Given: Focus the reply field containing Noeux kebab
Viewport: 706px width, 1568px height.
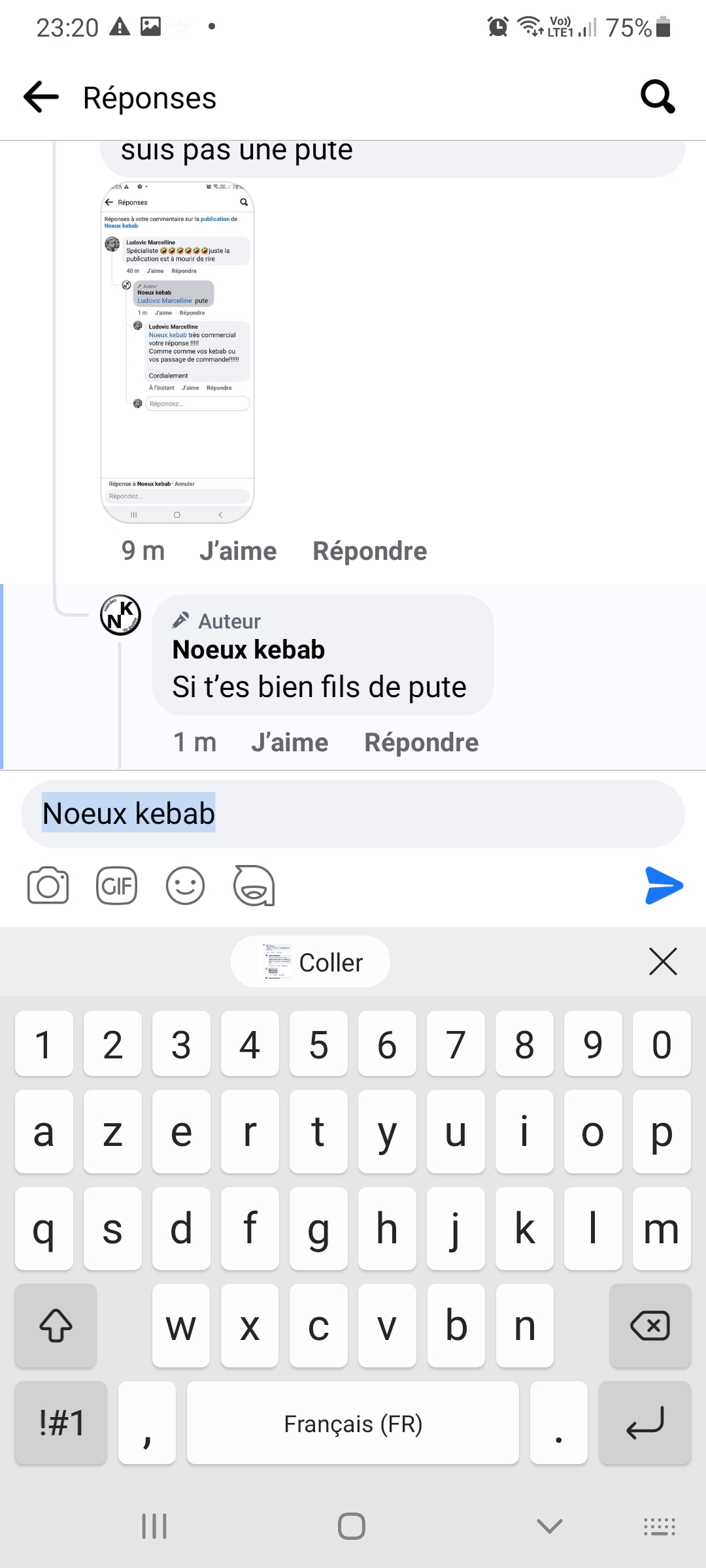Looking at the screenshot, I should [353, 814].
